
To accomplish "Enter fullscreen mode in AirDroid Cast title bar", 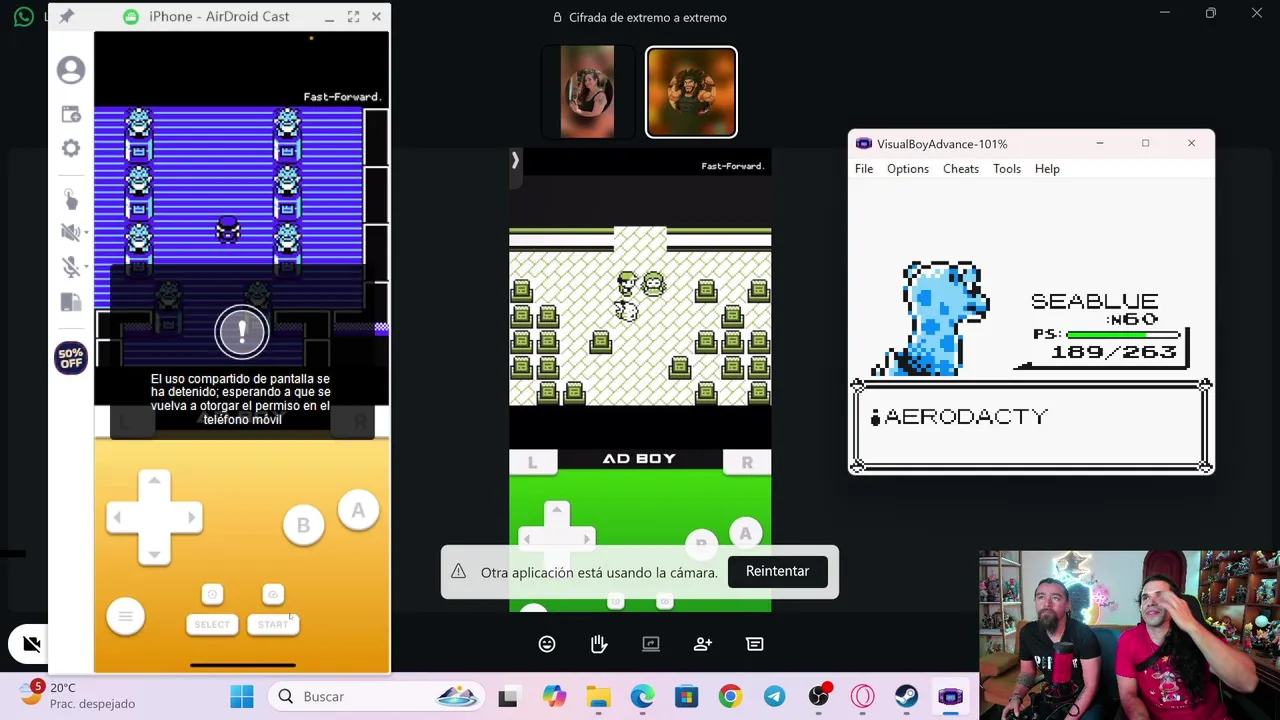I will 353,17.
